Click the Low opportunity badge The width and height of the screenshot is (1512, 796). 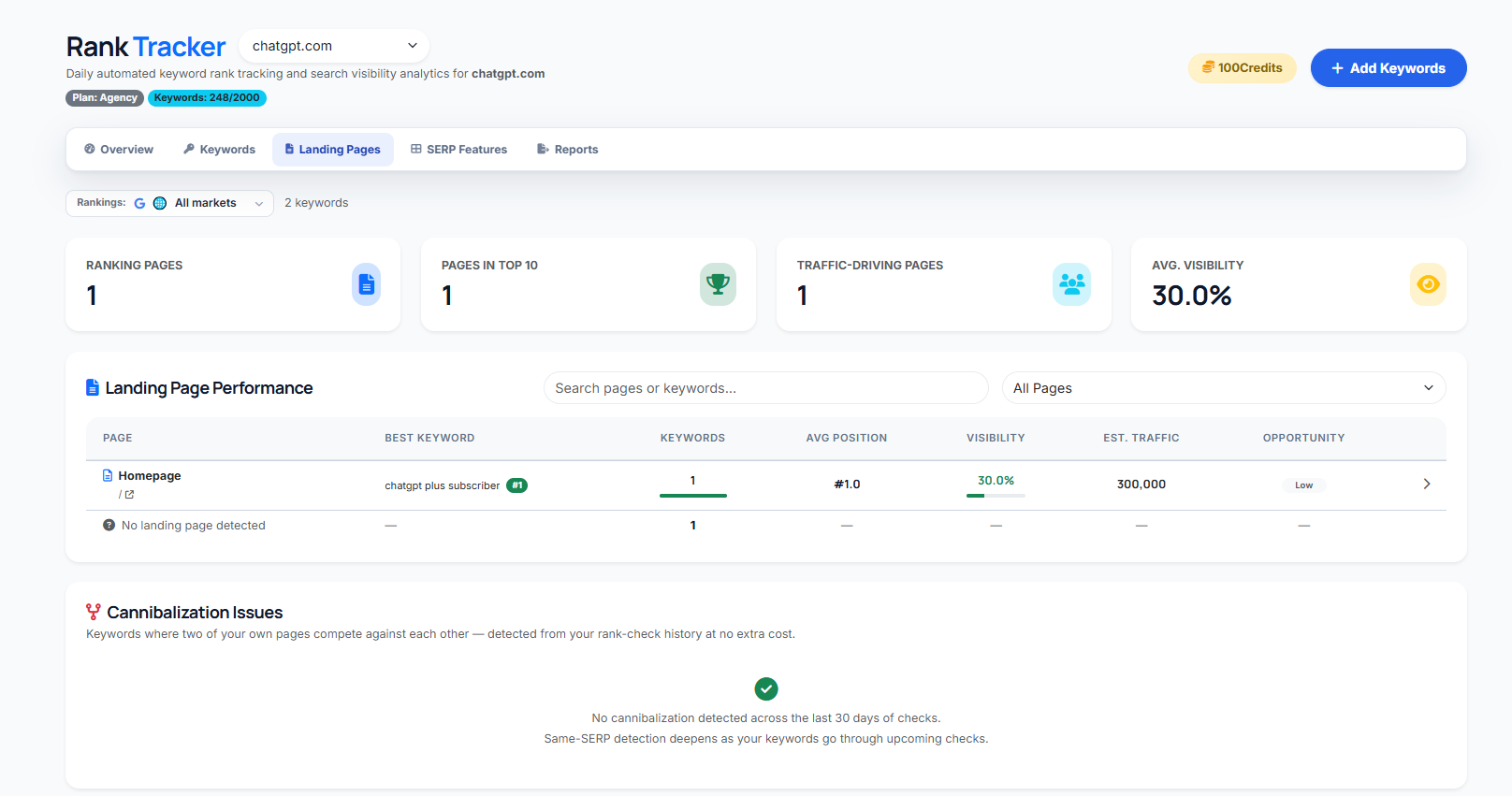(1303, 485)
